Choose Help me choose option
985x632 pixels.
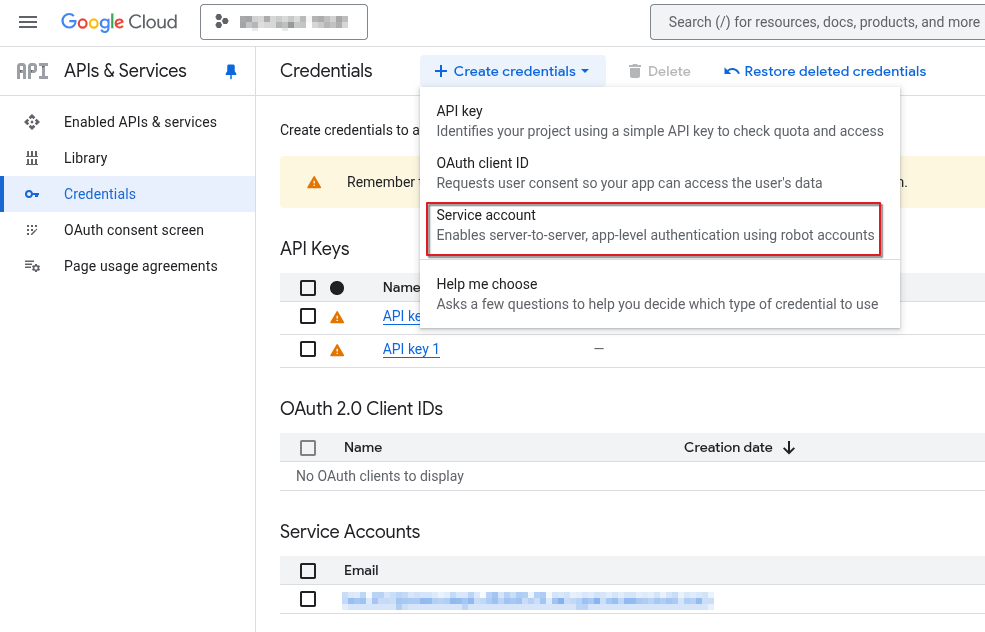click(660, 294)
